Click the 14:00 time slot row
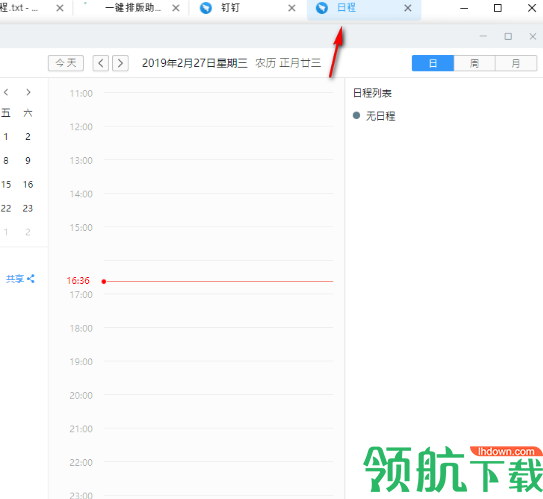Screen dimensions: 543x499 pyautogui.click(x=218, y=210)
